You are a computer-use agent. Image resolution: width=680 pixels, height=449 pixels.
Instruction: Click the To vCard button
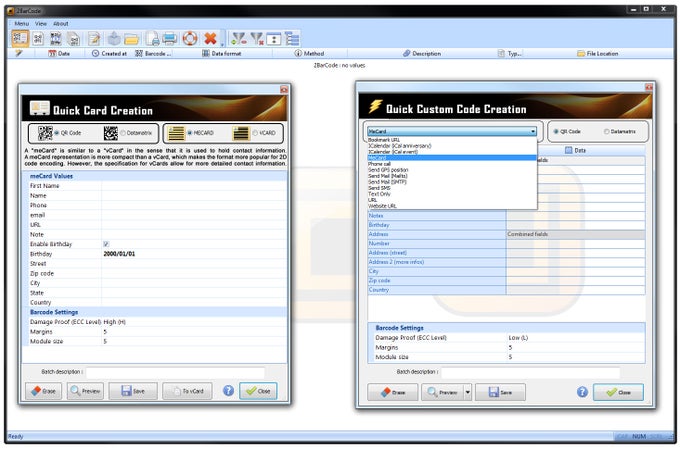pos(188,391)
